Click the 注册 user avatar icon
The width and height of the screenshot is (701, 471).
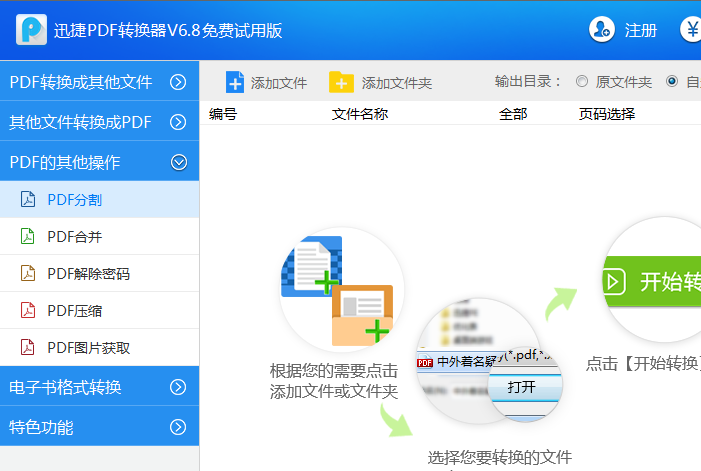point(602,30)
